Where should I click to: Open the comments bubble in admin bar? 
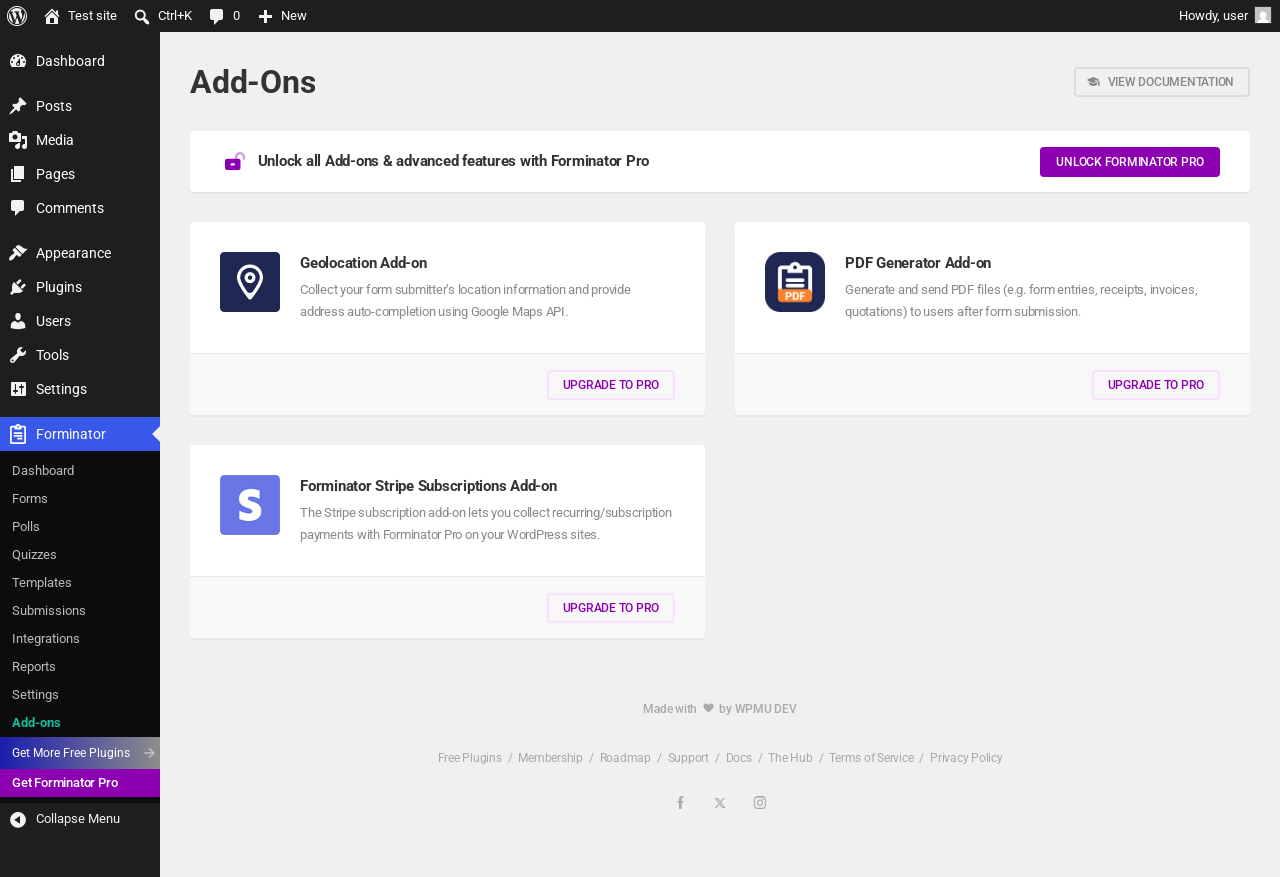[225, 16]
